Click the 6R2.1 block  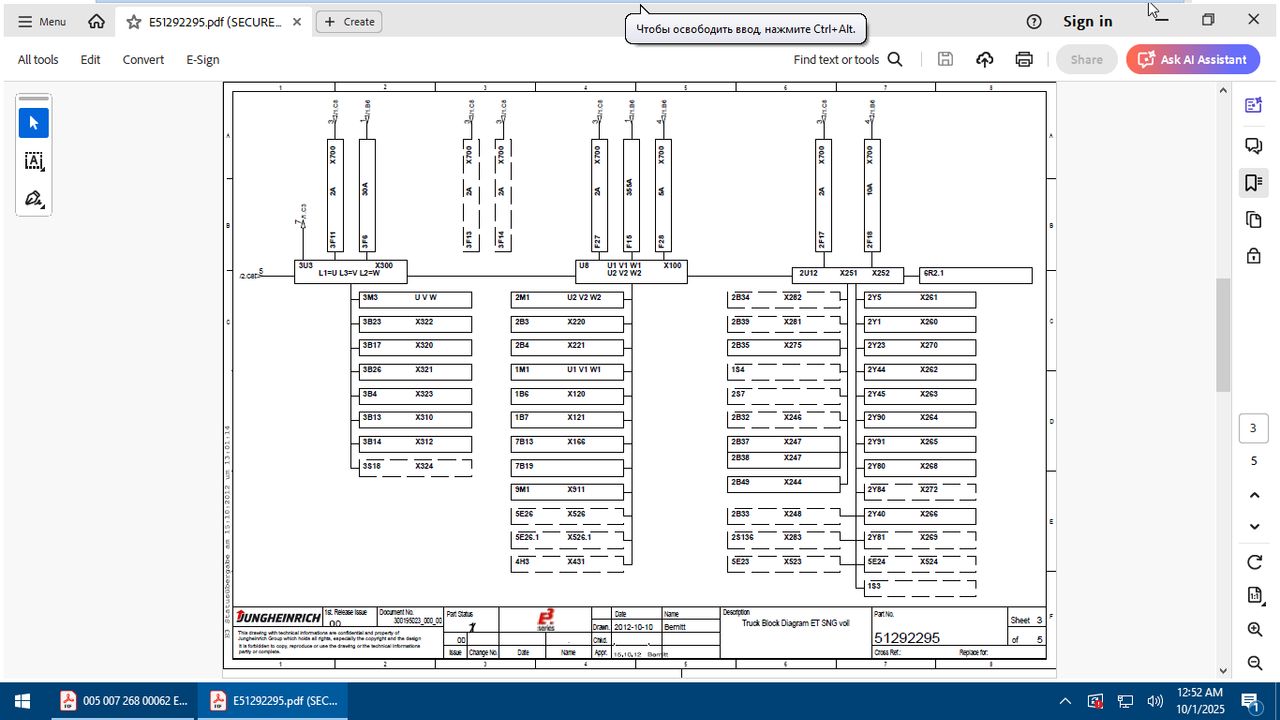click(x=976, y=275)
